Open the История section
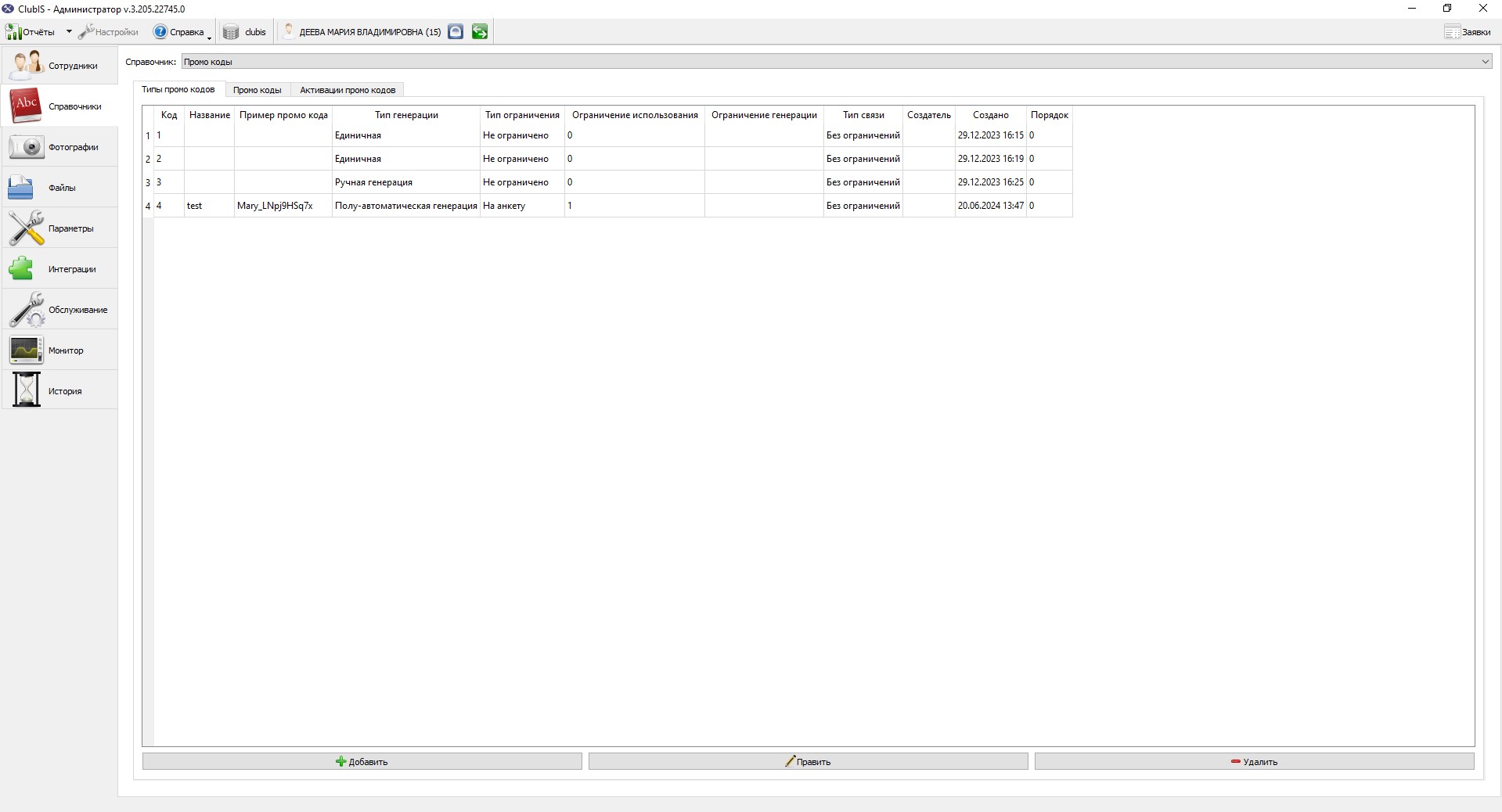The image size is (1502, 812). pyautogui.click(x=59, y=391)
